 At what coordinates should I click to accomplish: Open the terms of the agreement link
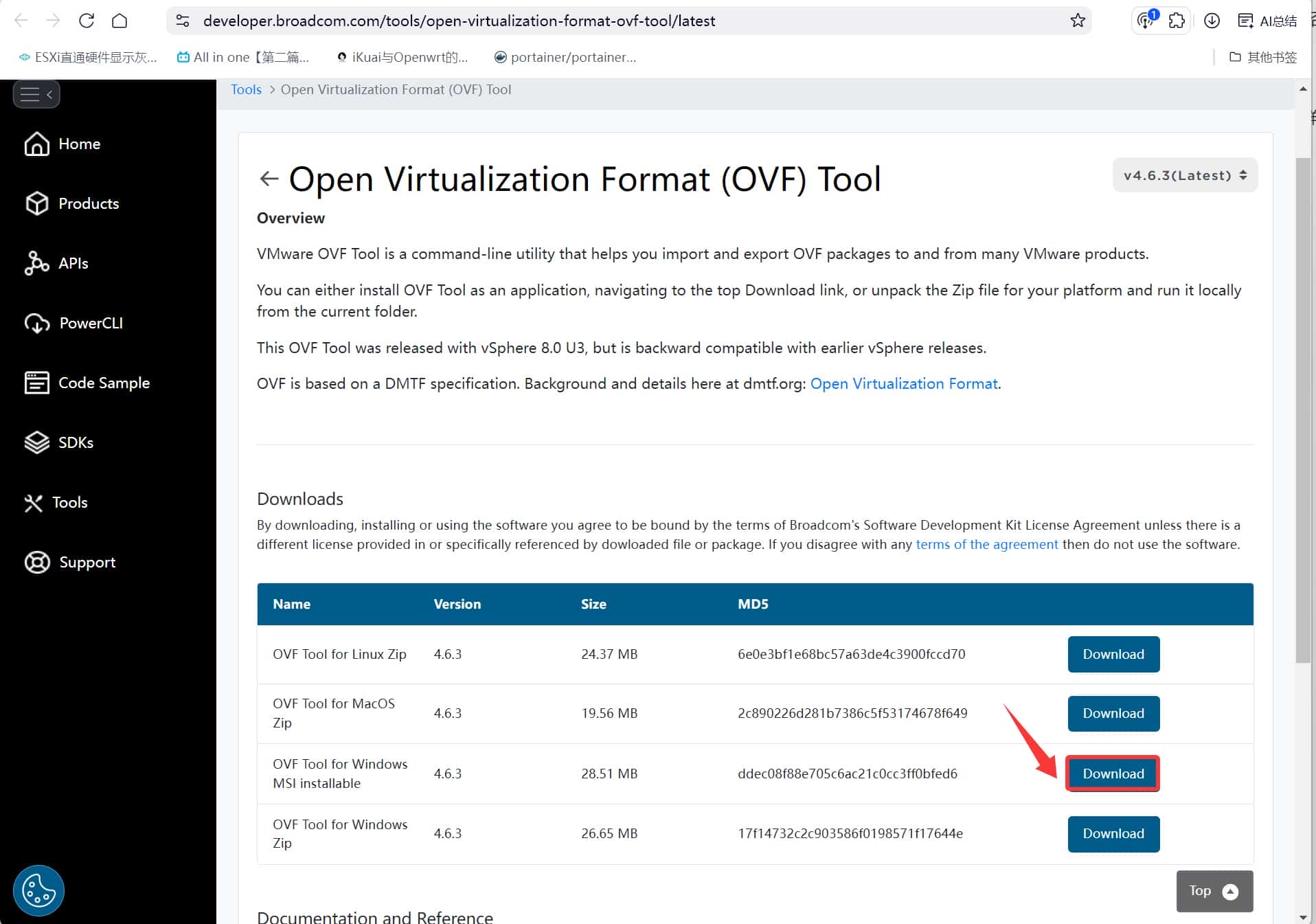(986, 544)
